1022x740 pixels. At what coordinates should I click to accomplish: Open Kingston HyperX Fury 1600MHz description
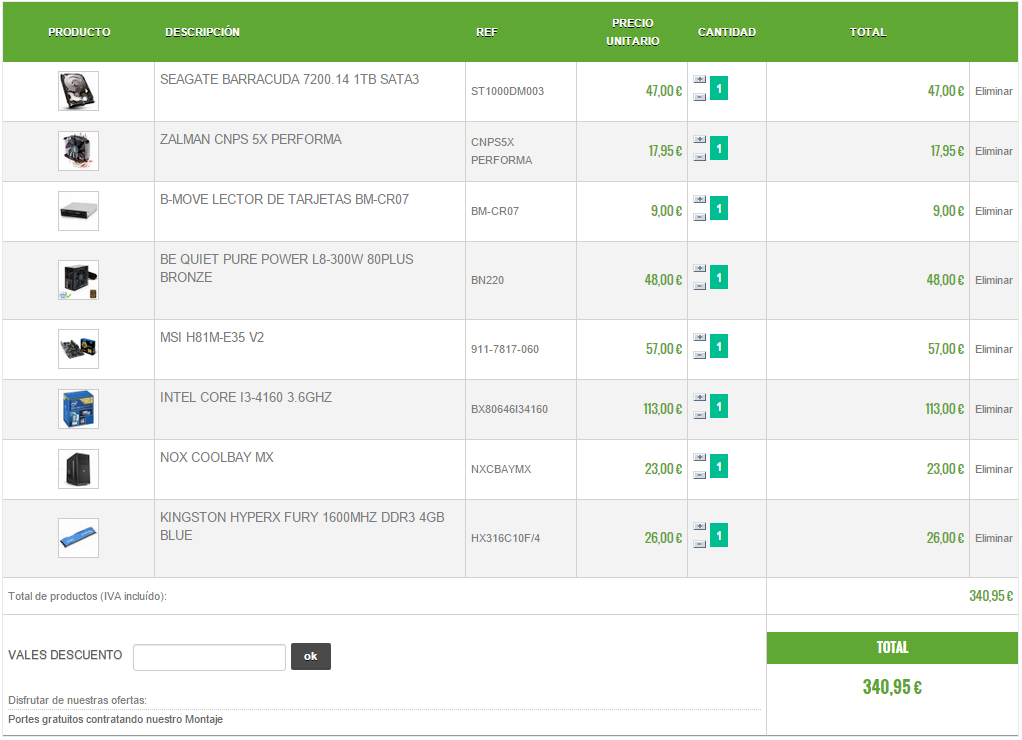(x=302, y=527)
